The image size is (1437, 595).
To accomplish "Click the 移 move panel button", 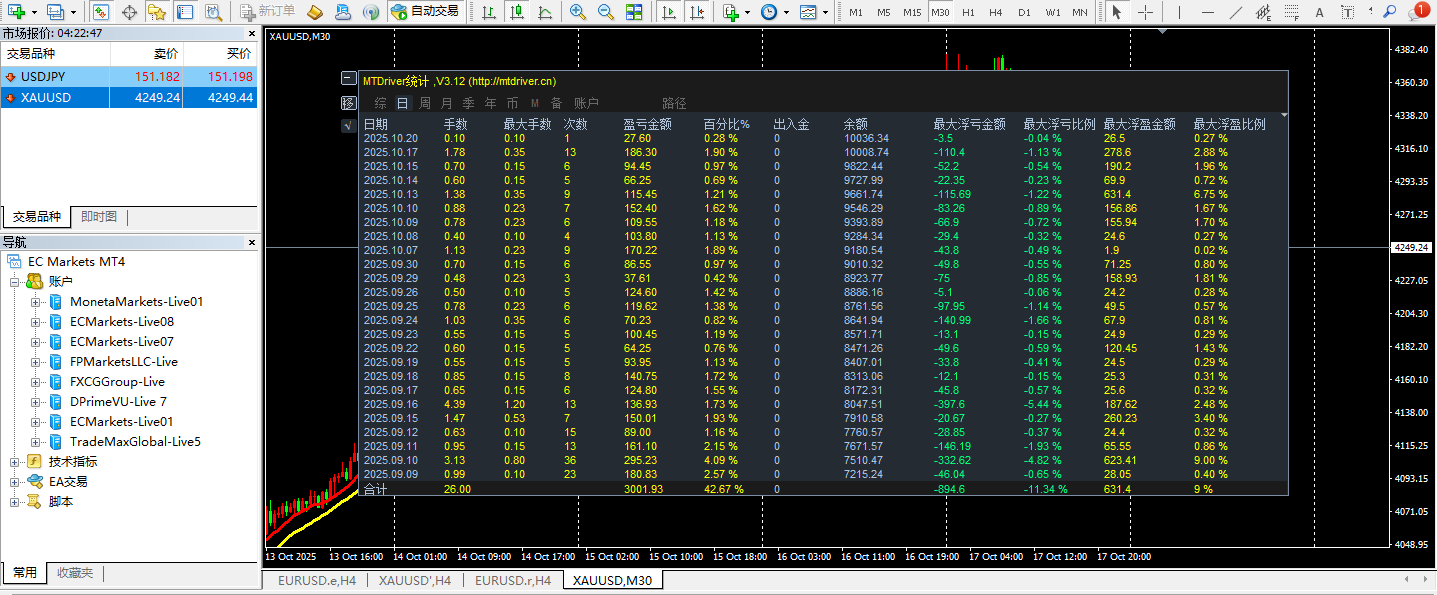I will pyautogui.click(x=348, y=102).
